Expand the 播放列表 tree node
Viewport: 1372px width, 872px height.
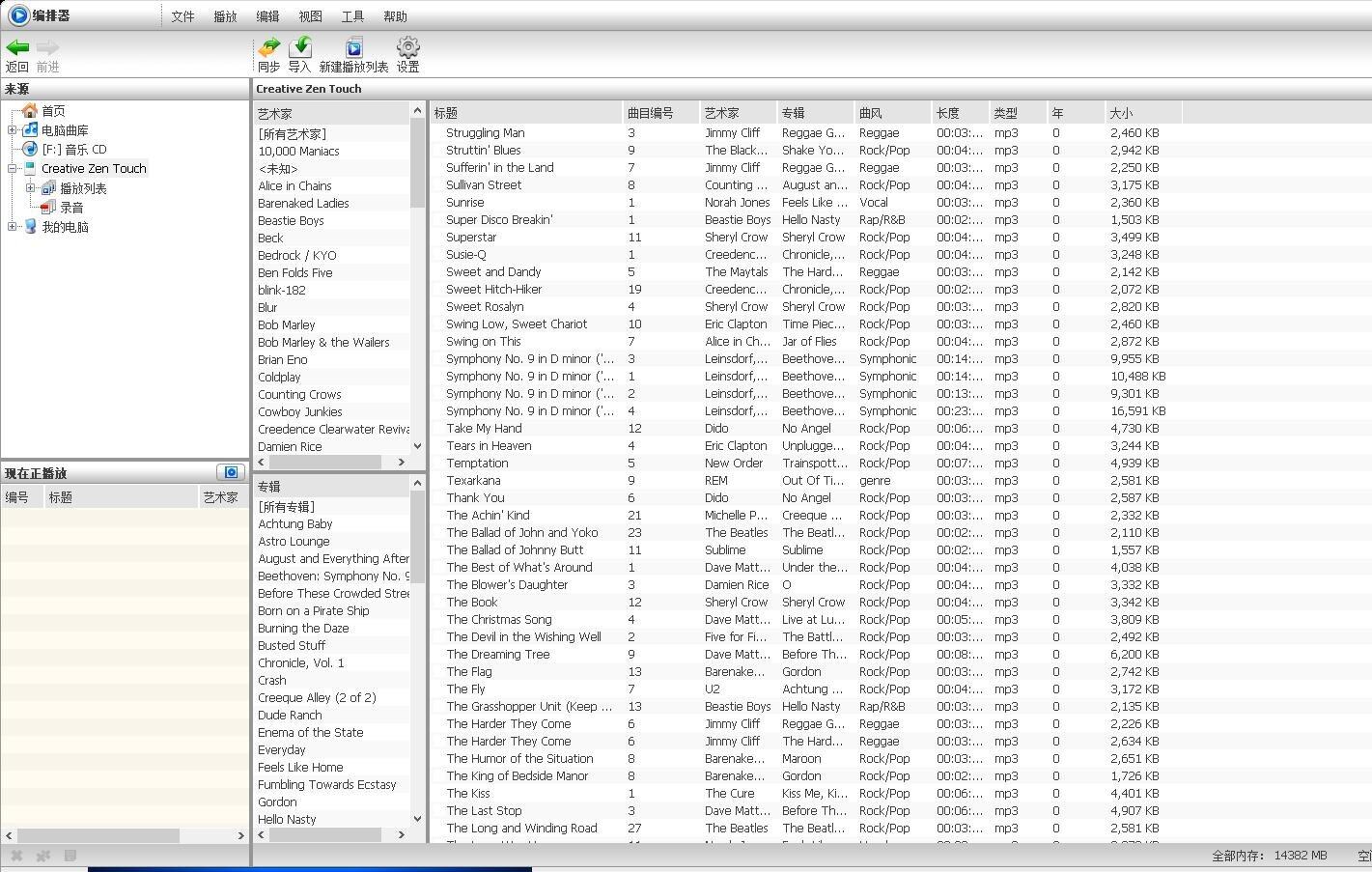(31, 188)
